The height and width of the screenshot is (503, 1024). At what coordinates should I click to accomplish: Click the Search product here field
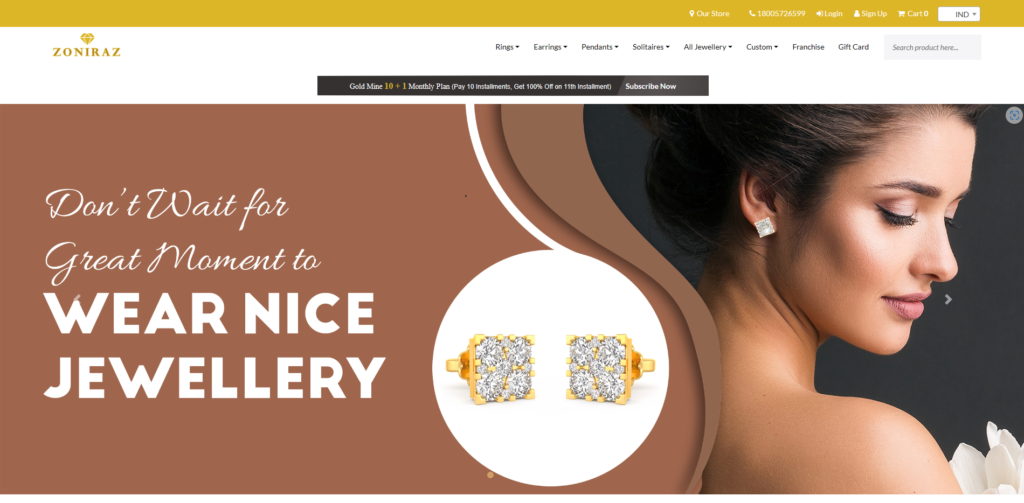coord(933,47)
